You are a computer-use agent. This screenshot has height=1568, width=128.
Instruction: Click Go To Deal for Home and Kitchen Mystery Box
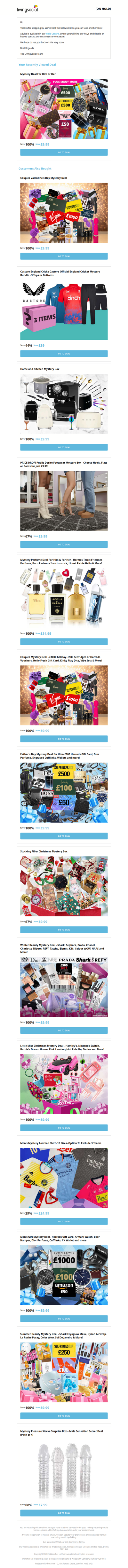coord(64,447)
